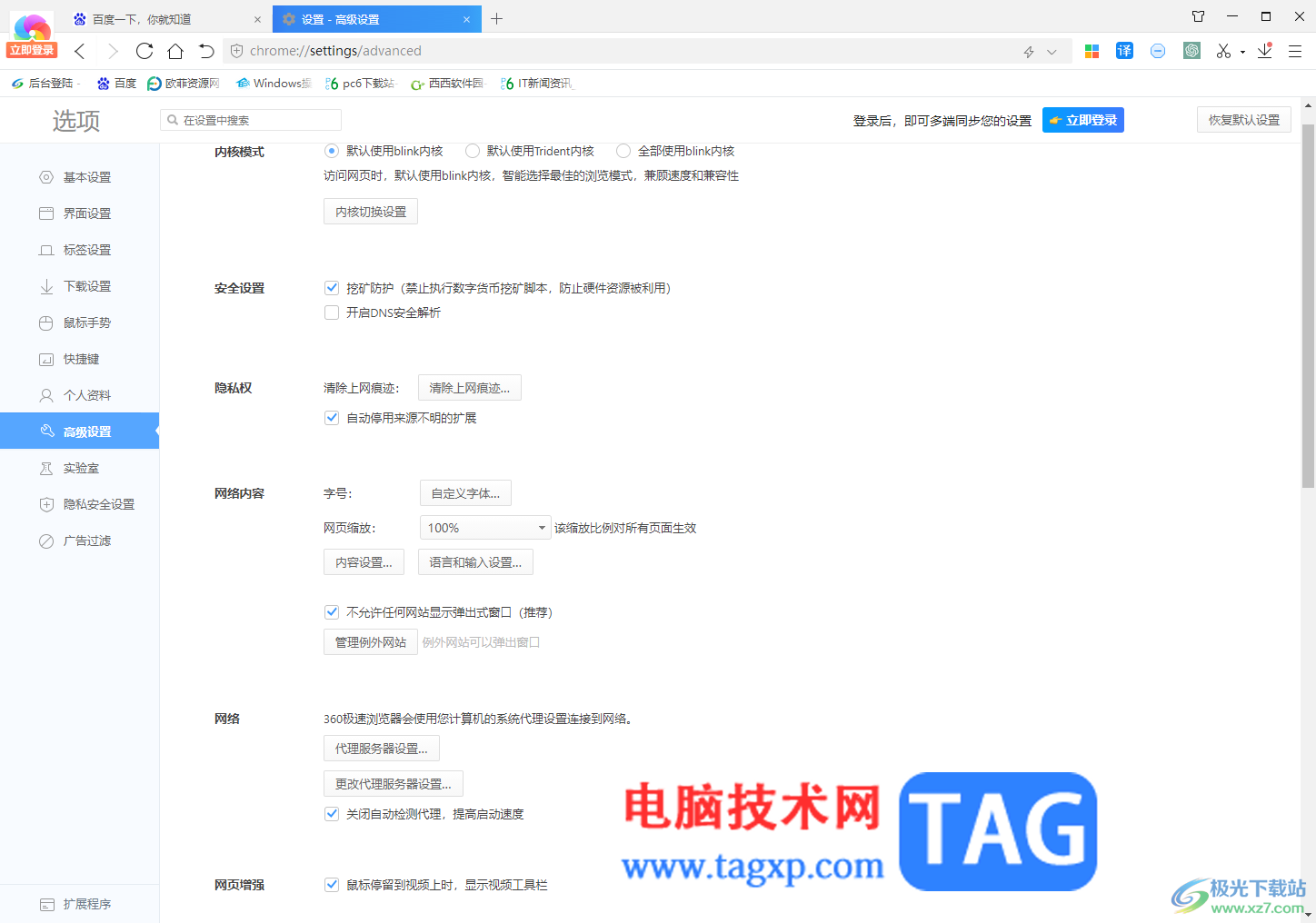Expand the address bar dropdown arrow
This screenshot has height=923, width=1316.
tap(1052, 52)
